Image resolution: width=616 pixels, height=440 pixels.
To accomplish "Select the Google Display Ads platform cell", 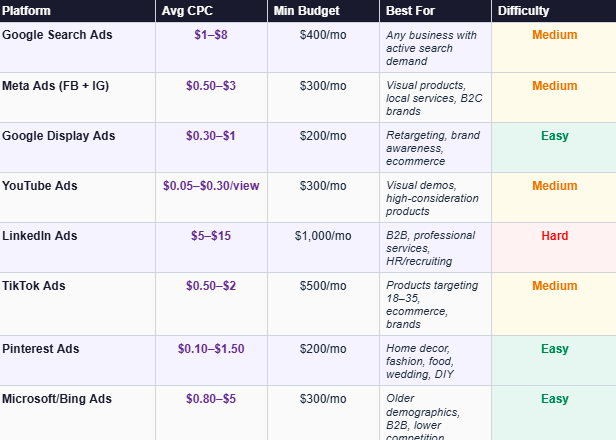I will (x=60, y=135).
